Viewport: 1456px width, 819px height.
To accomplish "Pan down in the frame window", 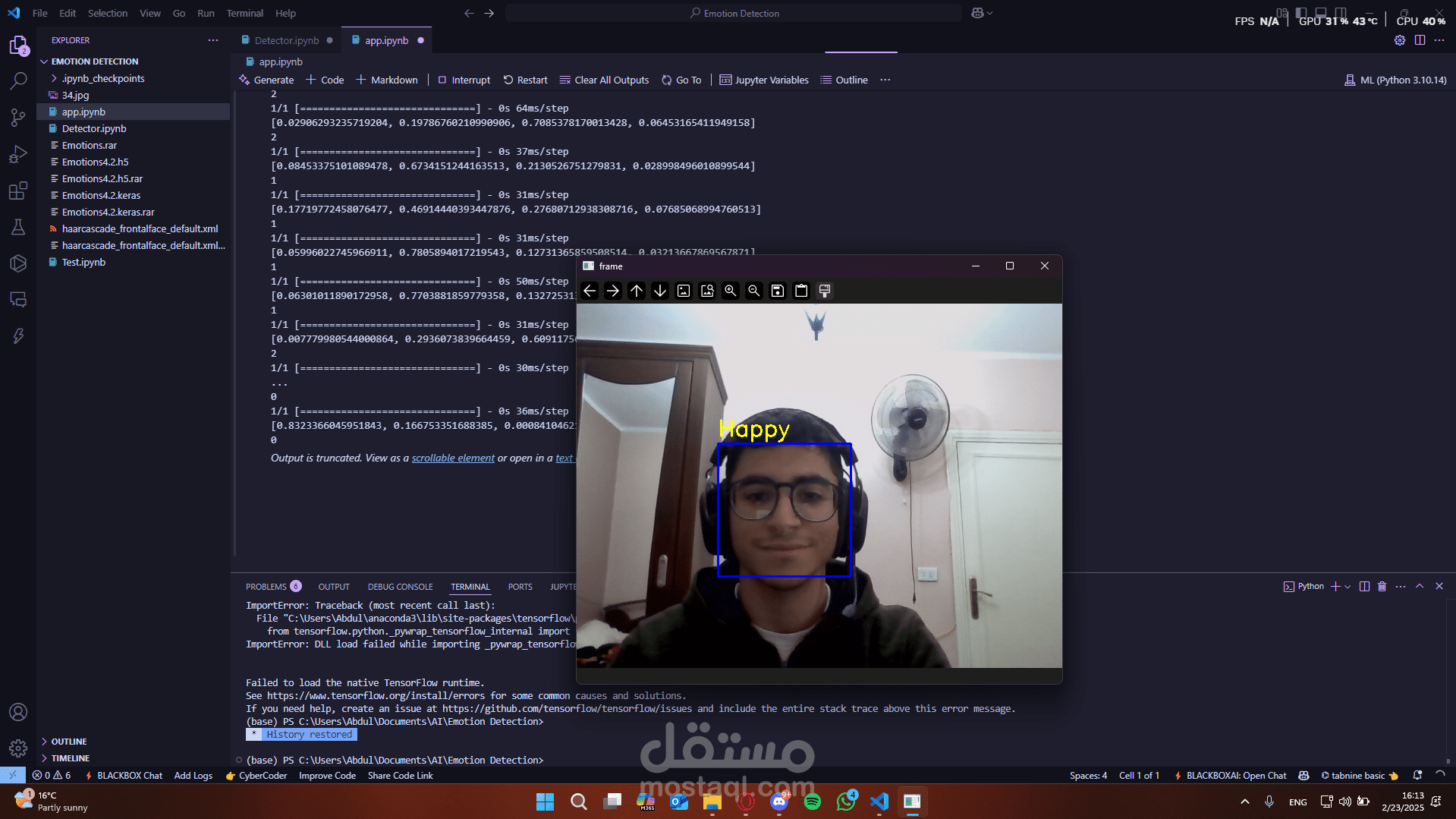I will coord(660,291).
